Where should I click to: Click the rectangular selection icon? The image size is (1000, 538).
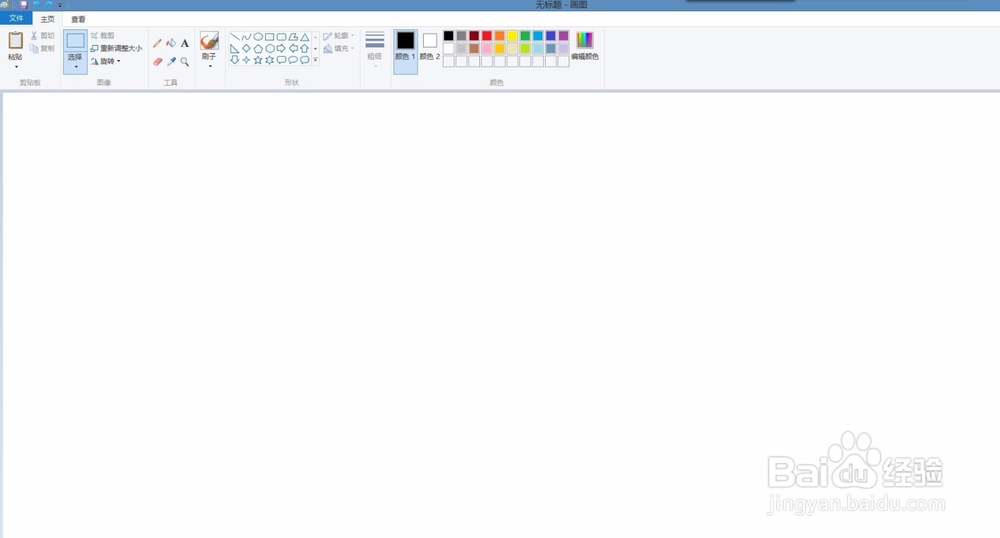75,41
